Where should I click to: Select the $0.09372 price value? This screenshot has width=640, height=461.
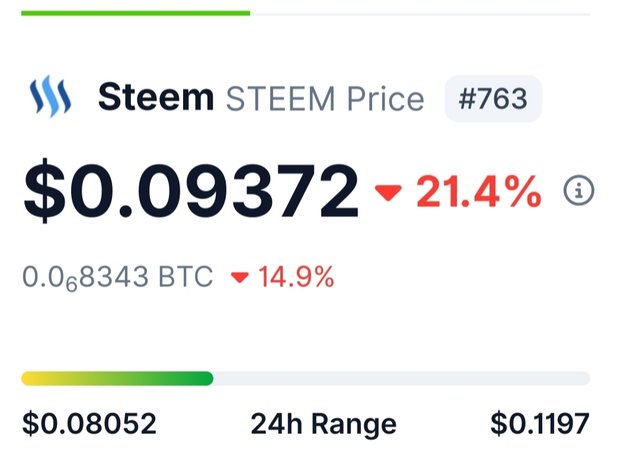tap(190, 190)
